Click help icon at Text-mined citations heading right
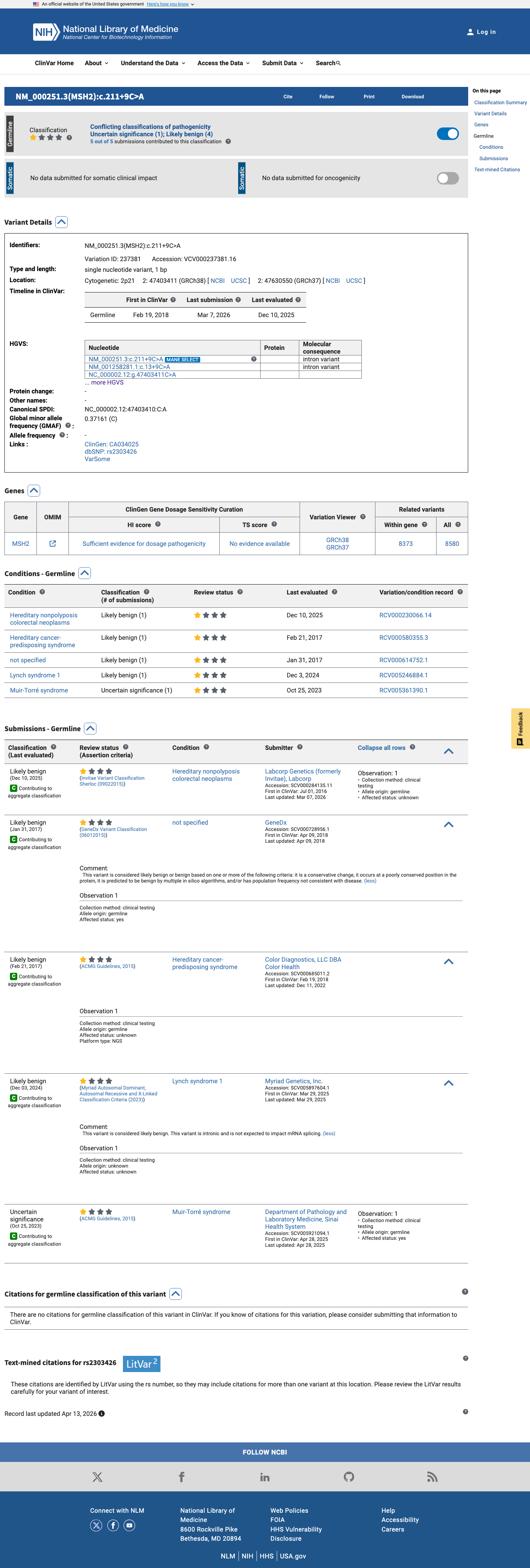The height and width of the screenshot is (1568, 530). tap(466, 1358)
